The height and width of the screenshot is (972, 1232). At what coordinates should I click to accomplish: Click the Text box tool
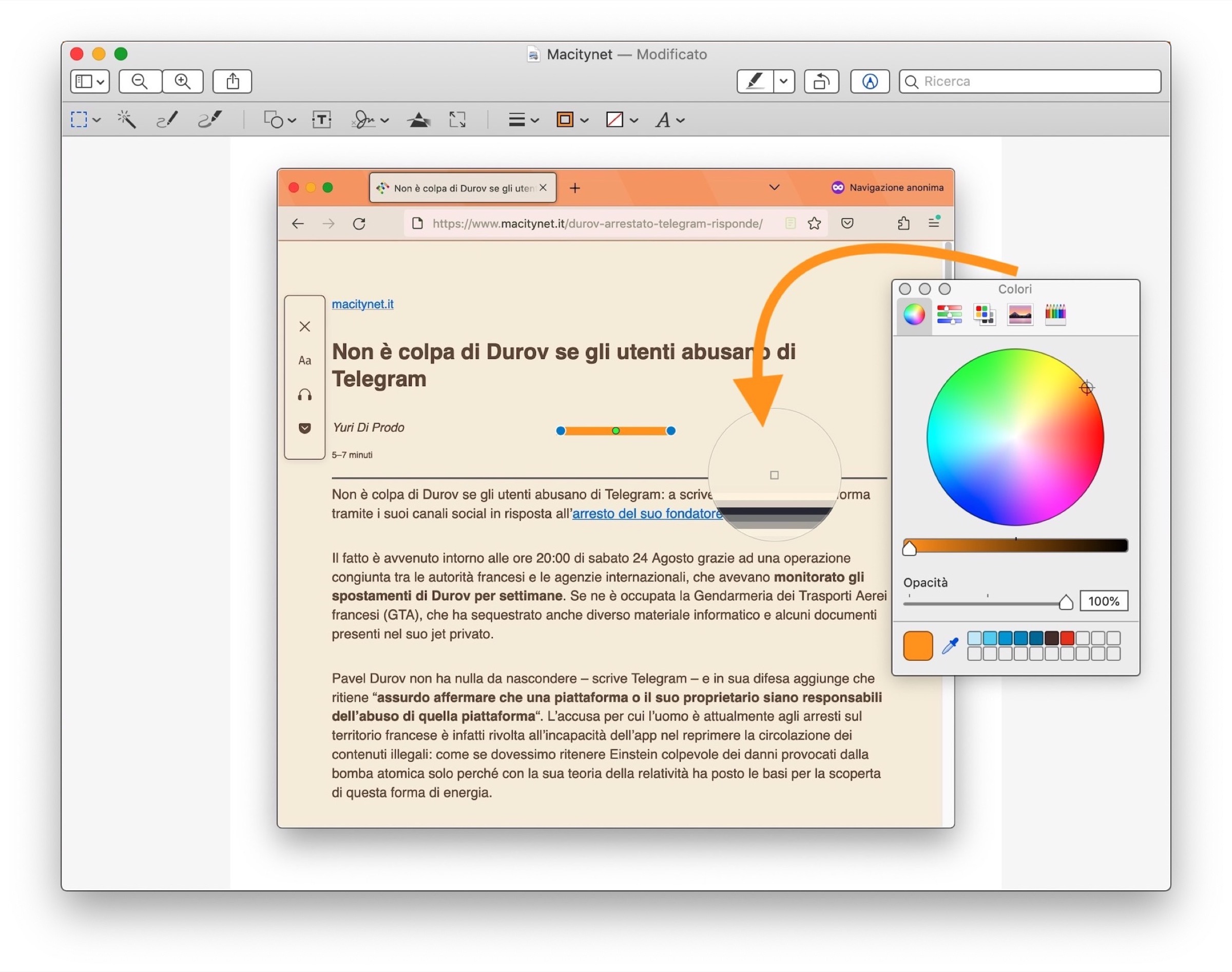point(322,120)
